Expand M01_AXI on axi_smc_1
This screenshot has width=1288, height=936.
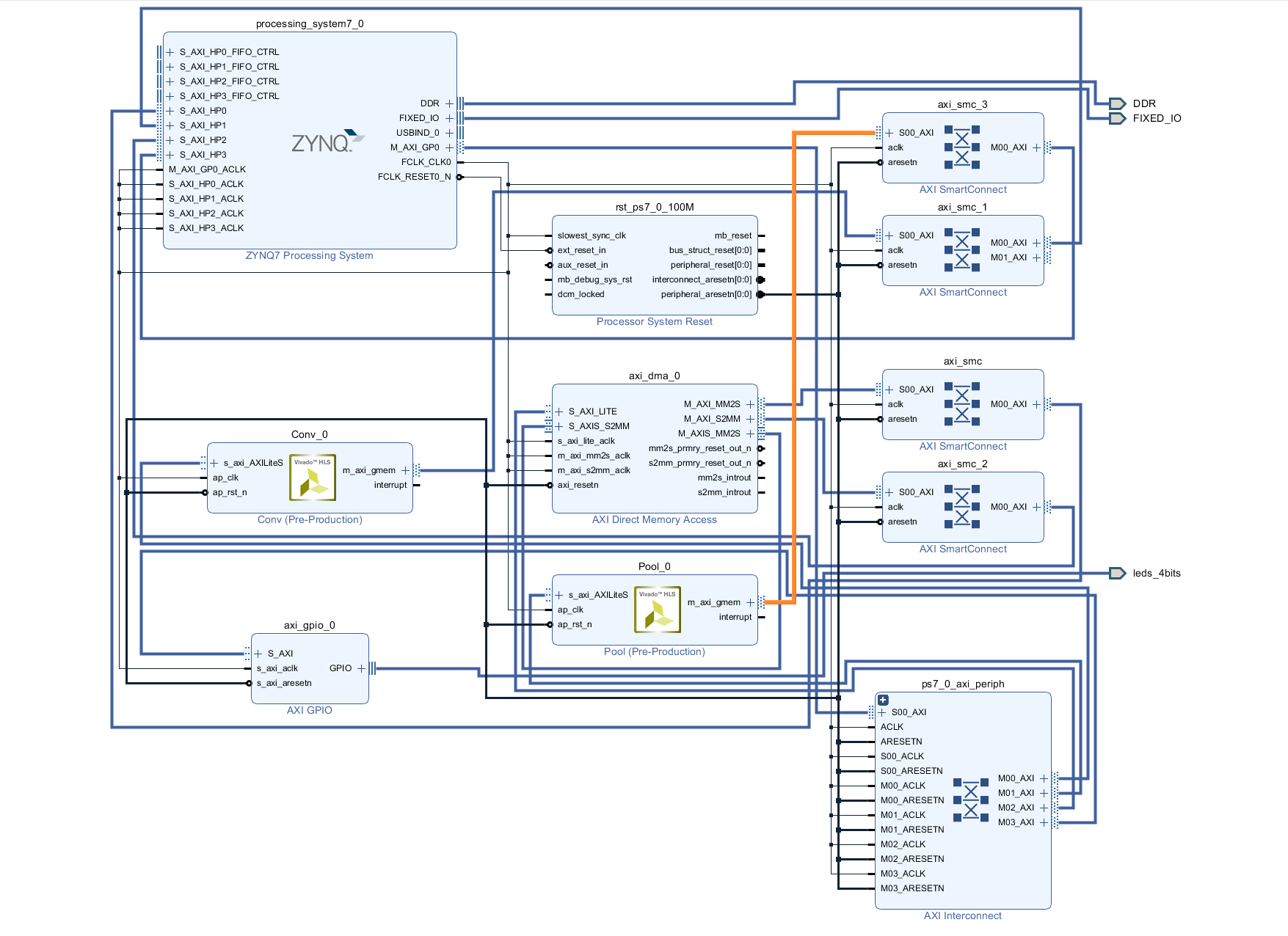1036,257
